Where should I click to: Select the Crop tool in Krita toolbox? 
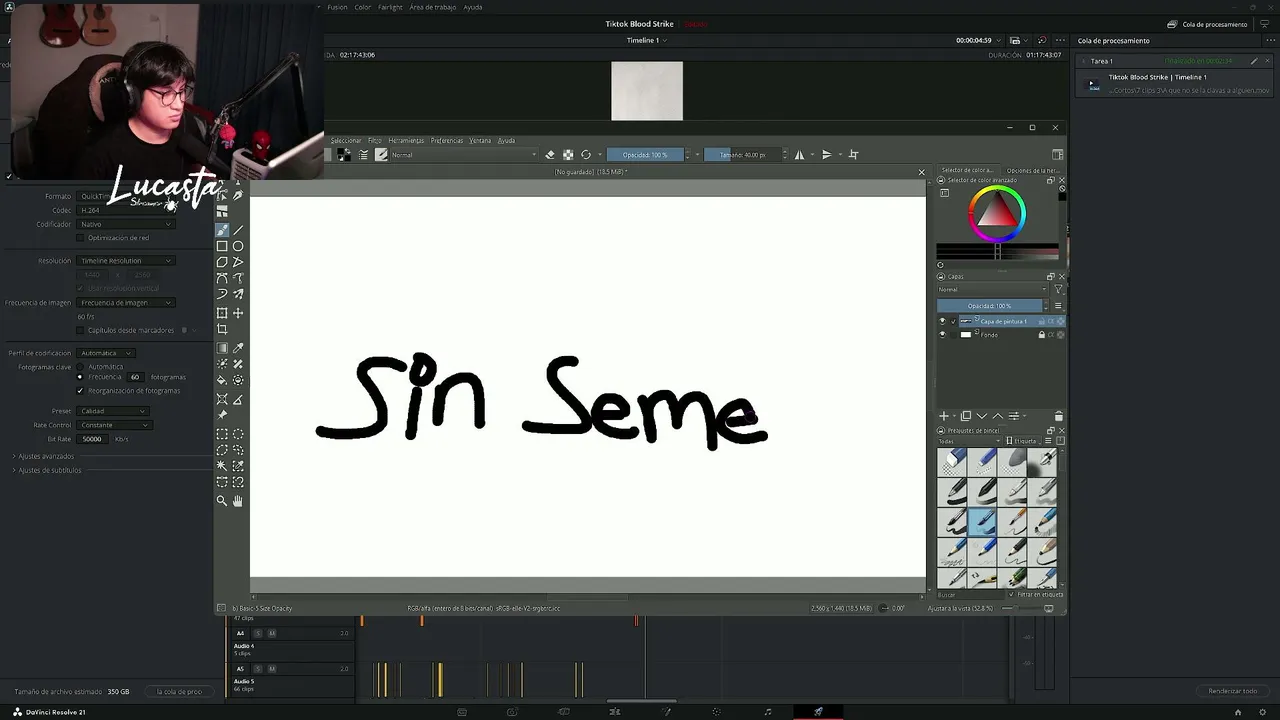(x=222, y=329)
